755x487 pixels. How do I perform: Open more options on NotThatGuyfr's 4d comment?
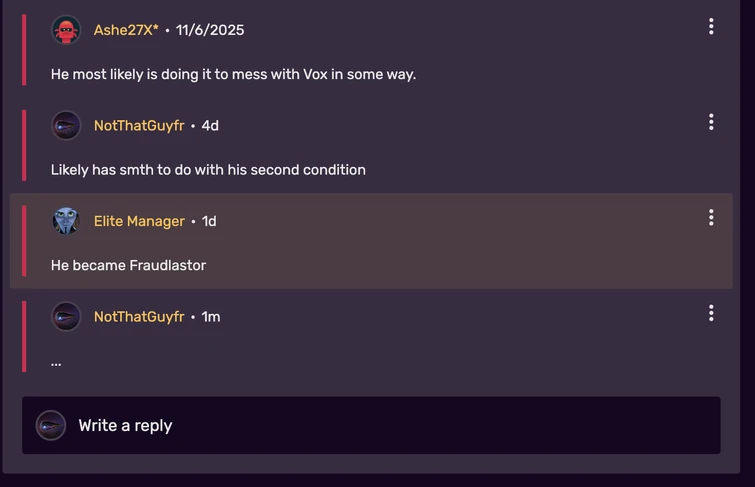(x=711, y=122)
